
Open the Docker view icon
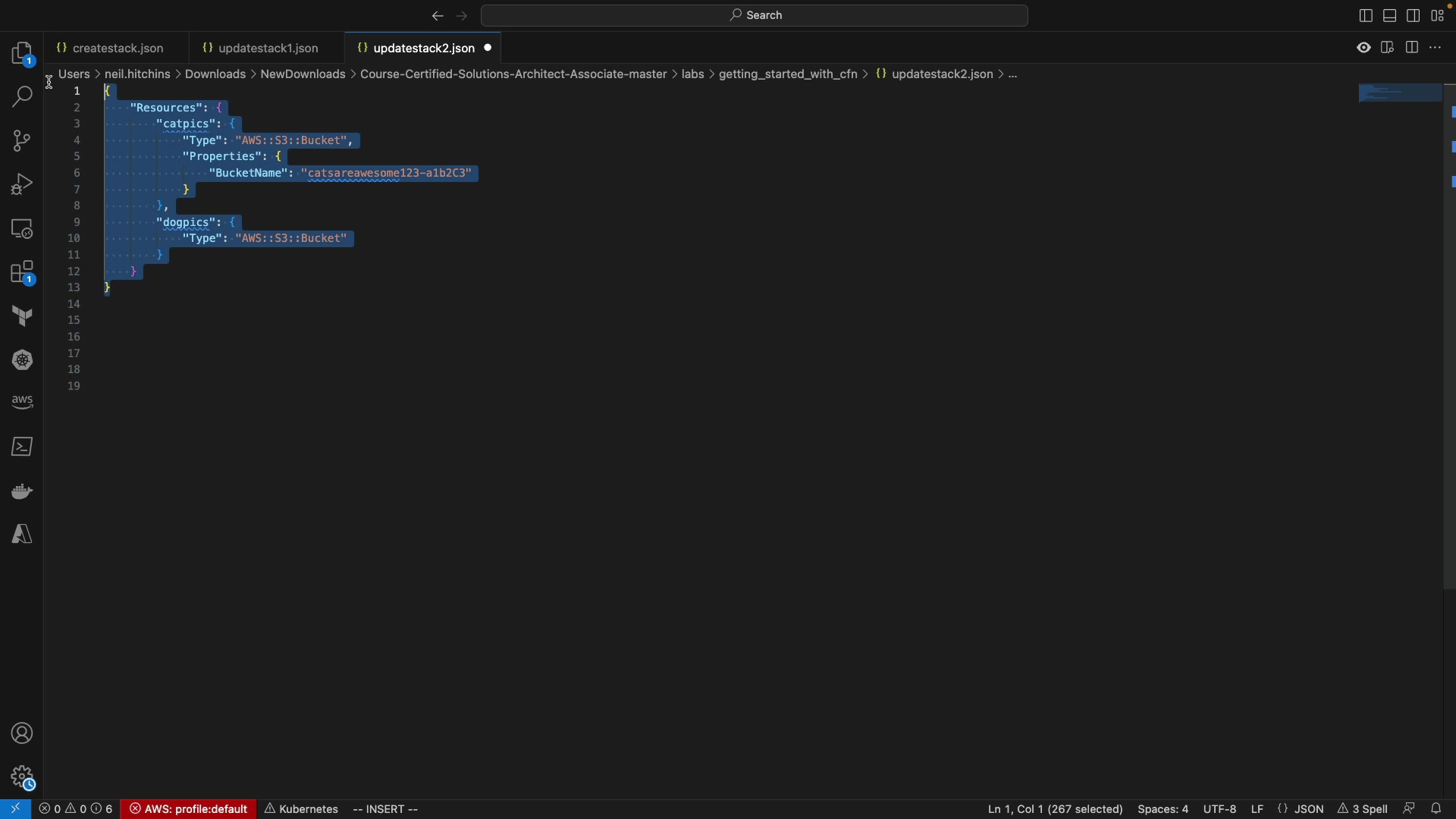(x=22, y=493)
